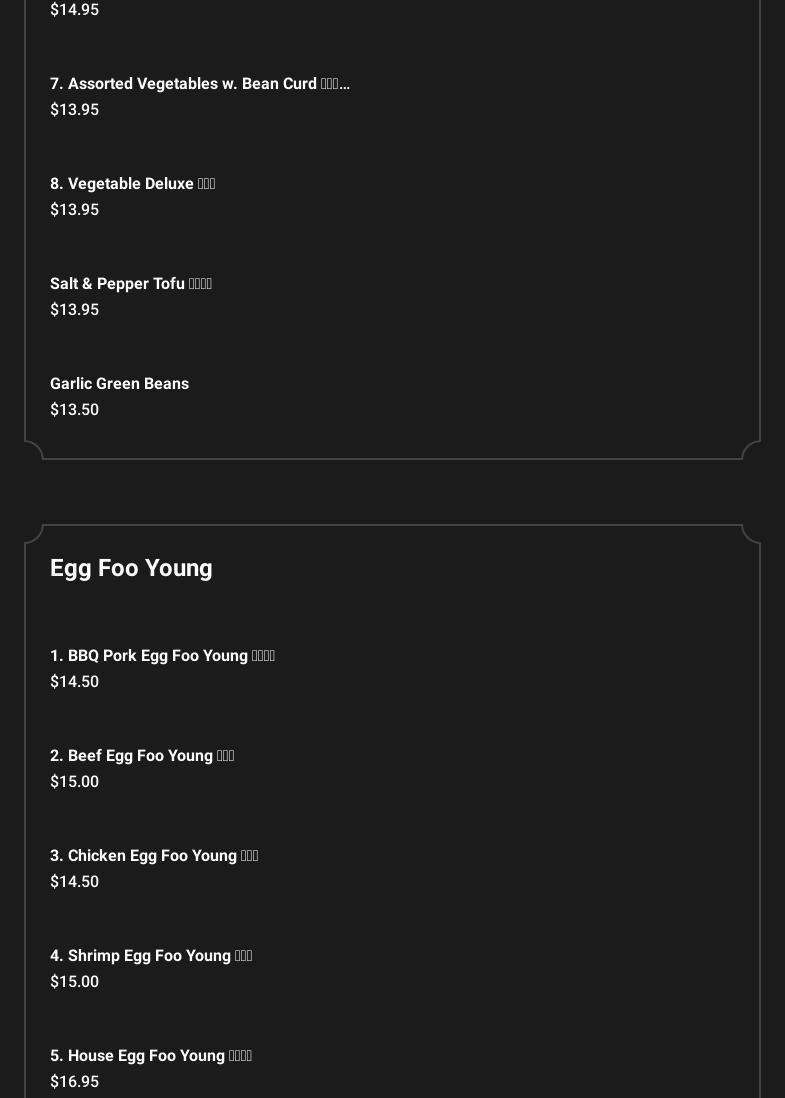Viewport: 785px width, 1098px height.
Task: Click the Egg Foo Young section heading
Action: [131, 568]
